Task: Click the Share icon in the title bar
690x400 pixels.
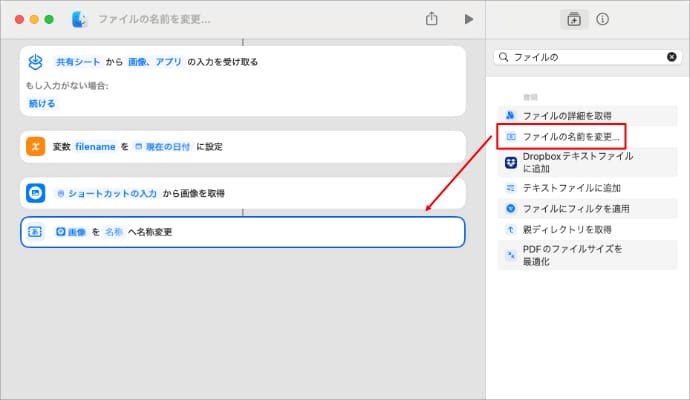Action: 432,19
